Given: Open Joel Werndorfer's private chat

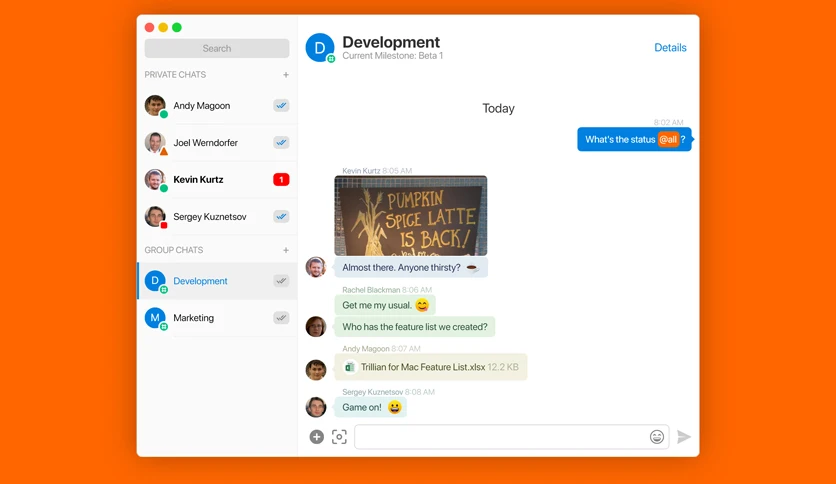Looking at the screenshot, I should point(217,142).
